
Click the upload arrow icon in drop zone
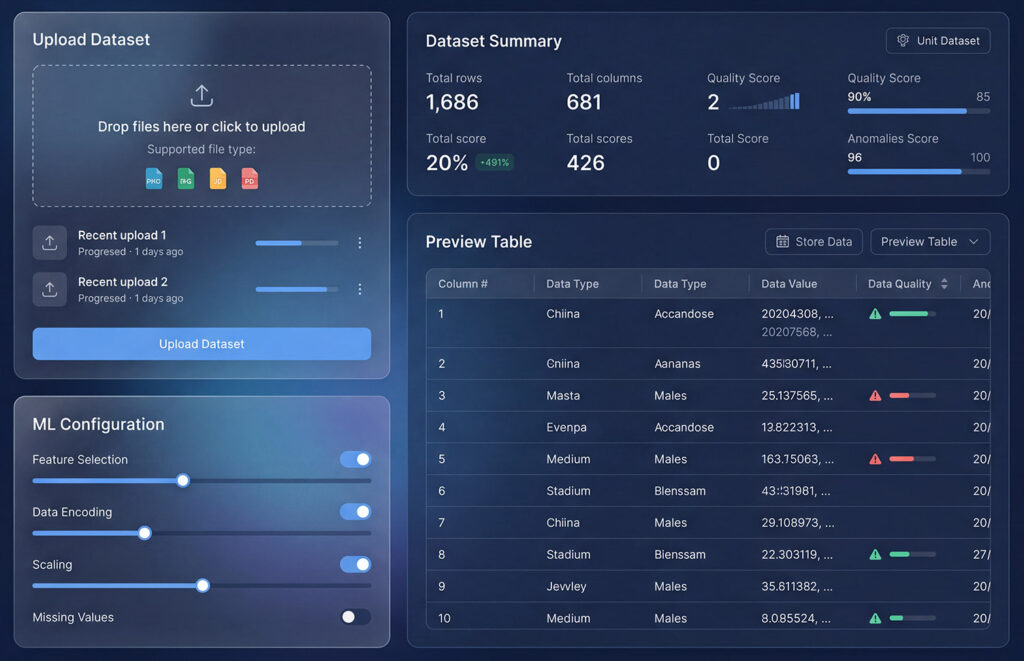click(x=202, y=95)
